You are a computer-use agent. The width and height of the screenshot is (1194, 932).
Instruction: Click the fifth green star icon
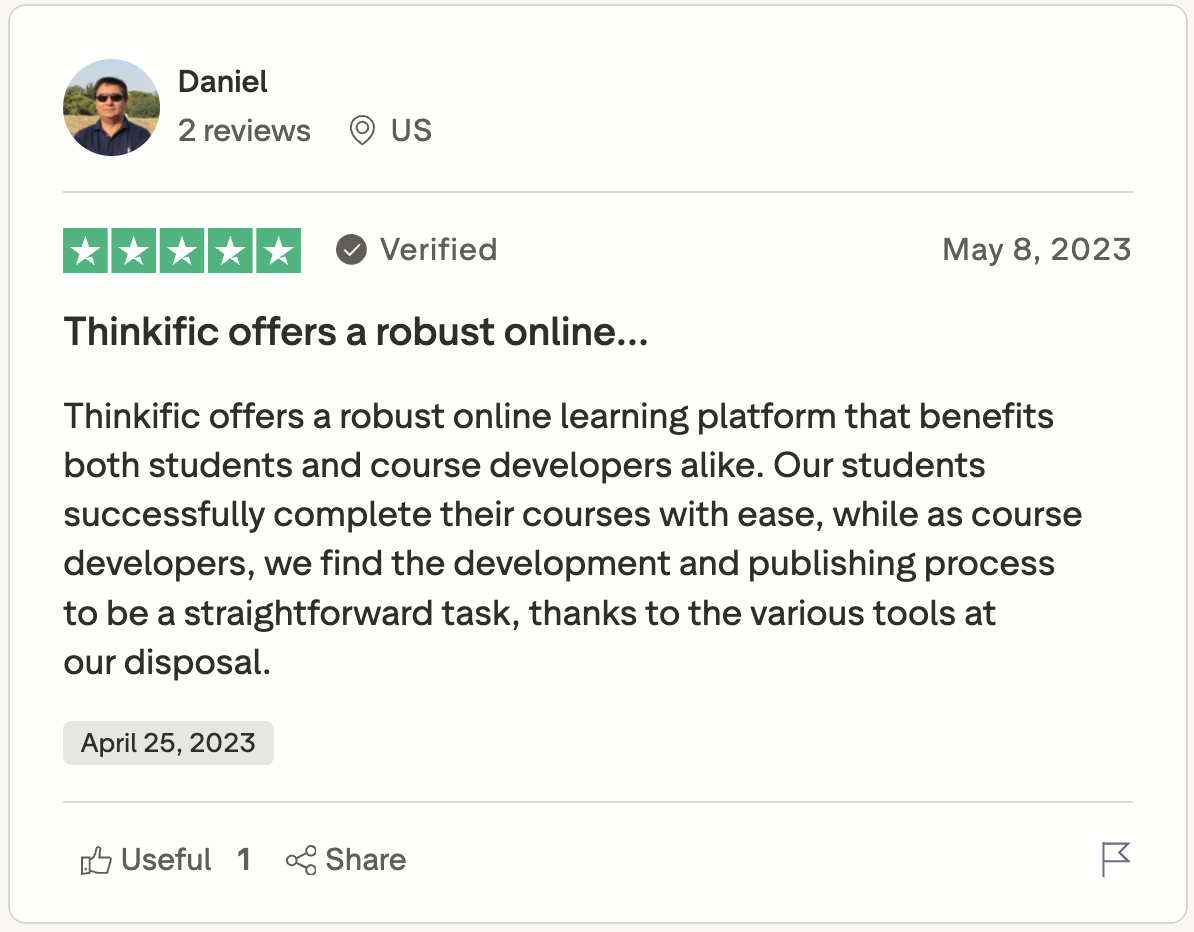(x=278, y=250)
